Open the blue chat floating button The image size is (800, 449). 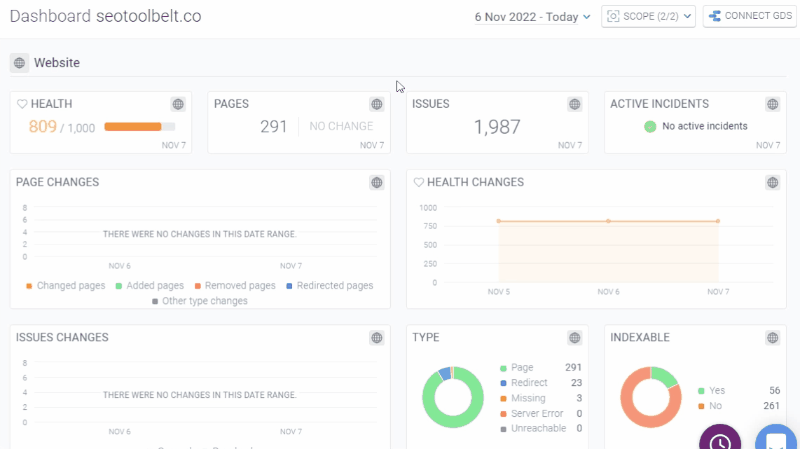pos(776,439)
